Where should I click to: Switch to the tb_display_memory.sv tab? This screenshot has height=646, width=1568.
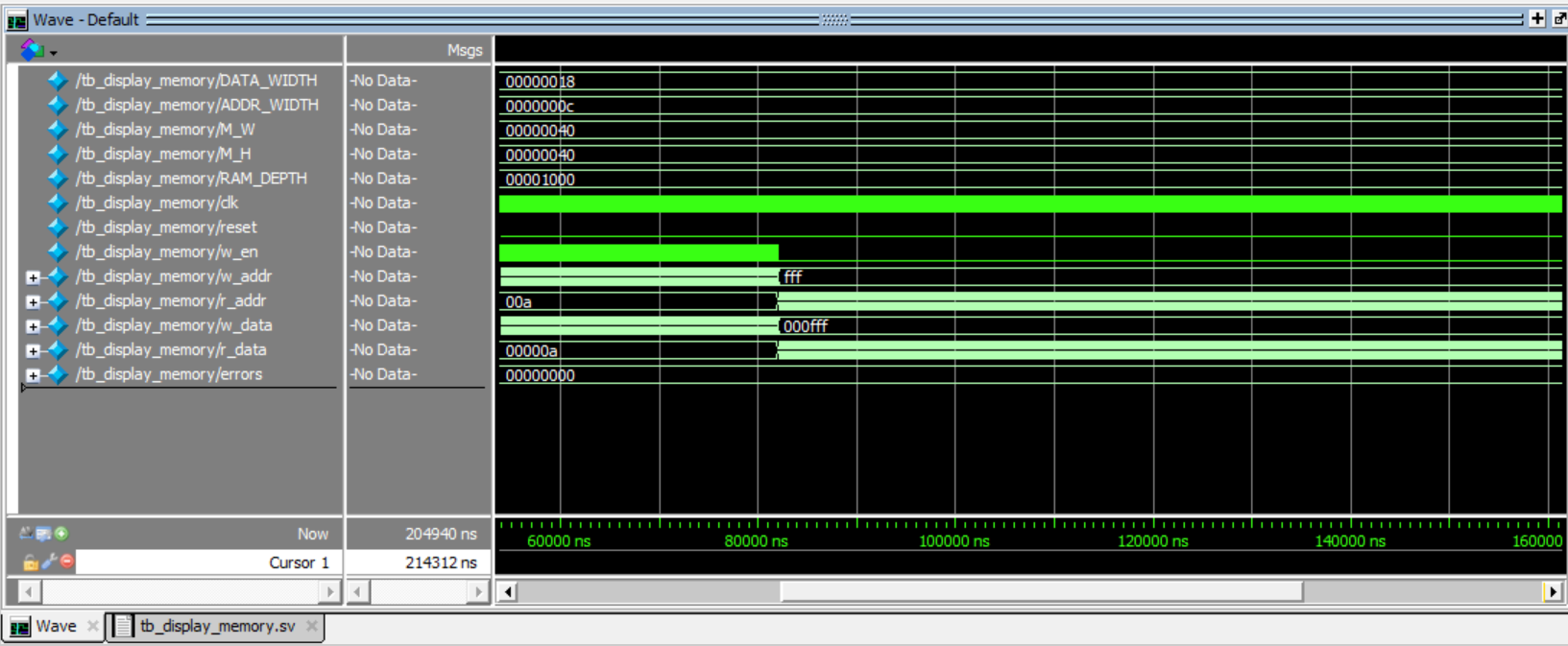point(217,626)
